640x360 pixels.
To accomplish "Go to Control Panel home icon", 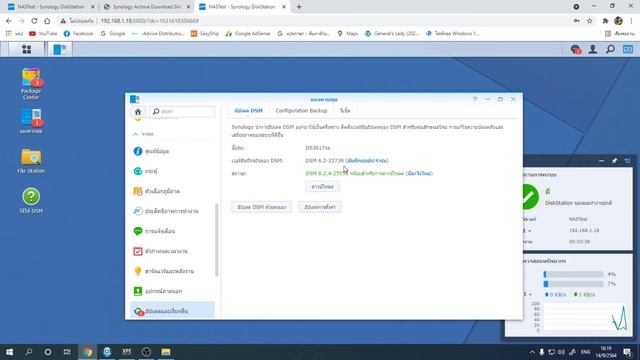I will (138, 111).
